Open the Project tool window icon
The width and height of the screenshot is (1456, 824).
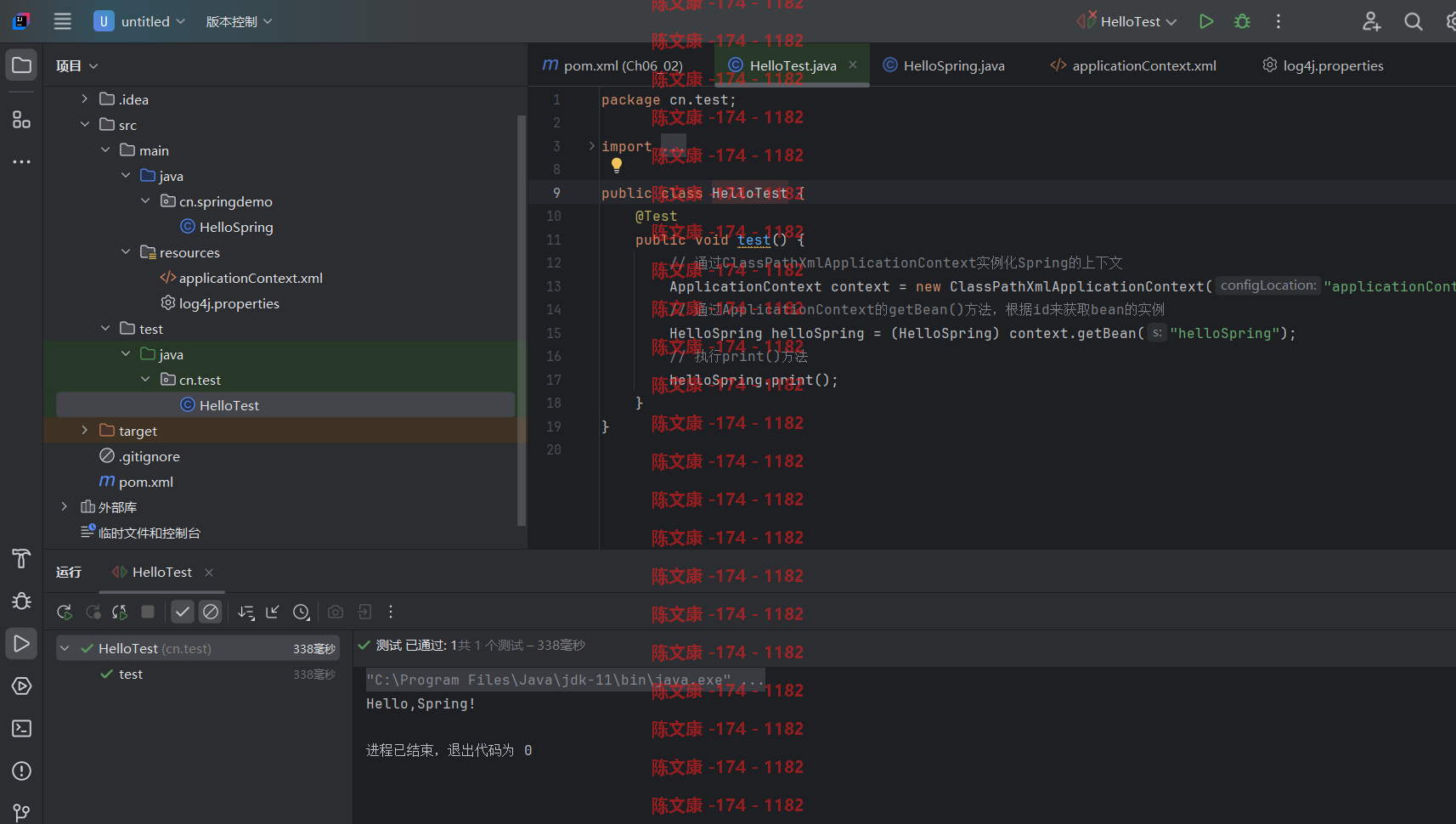tap(22, 65)
